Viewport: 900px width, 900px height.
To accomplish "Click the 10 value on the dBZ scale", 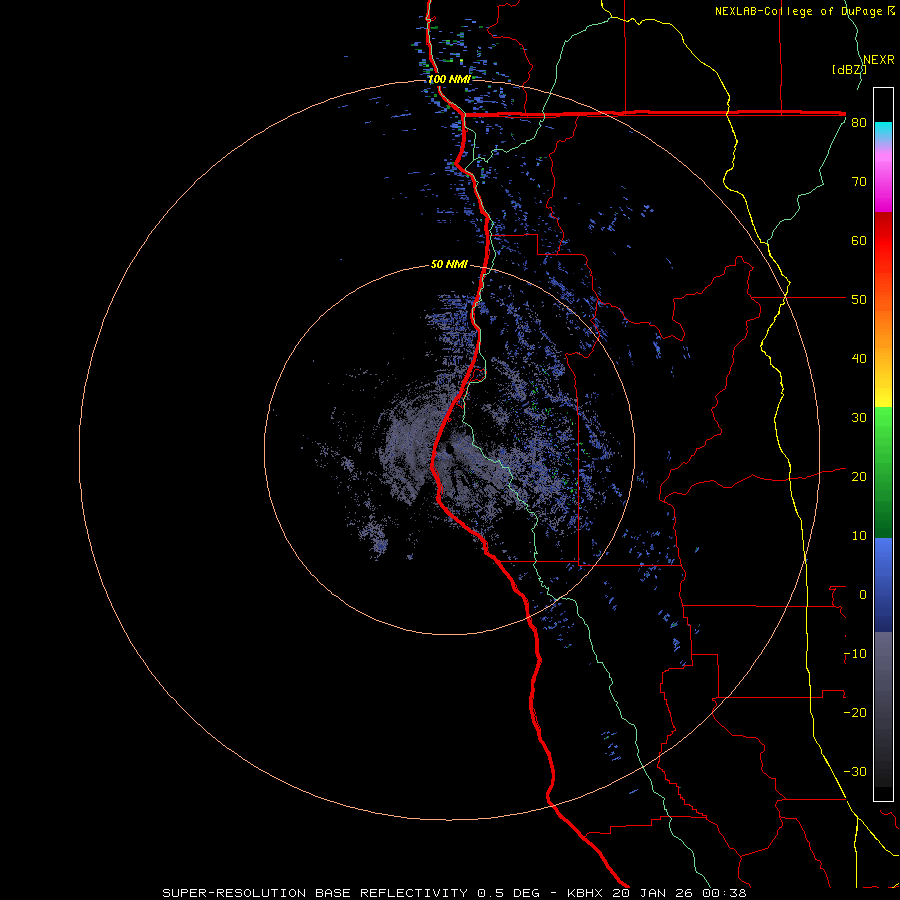I will 859,536.
